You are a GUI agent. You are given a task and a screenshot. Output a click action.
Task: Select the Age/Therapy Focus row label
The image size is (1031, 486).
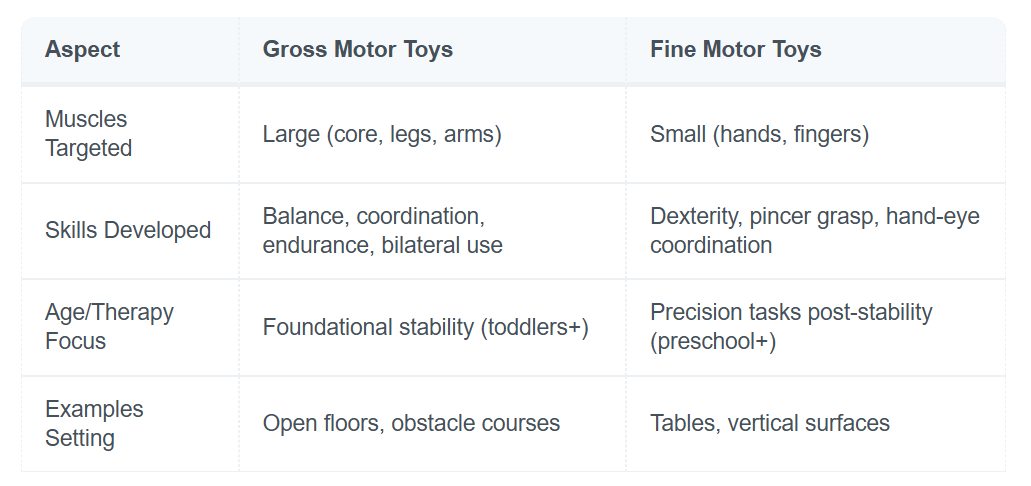(109, 327)
